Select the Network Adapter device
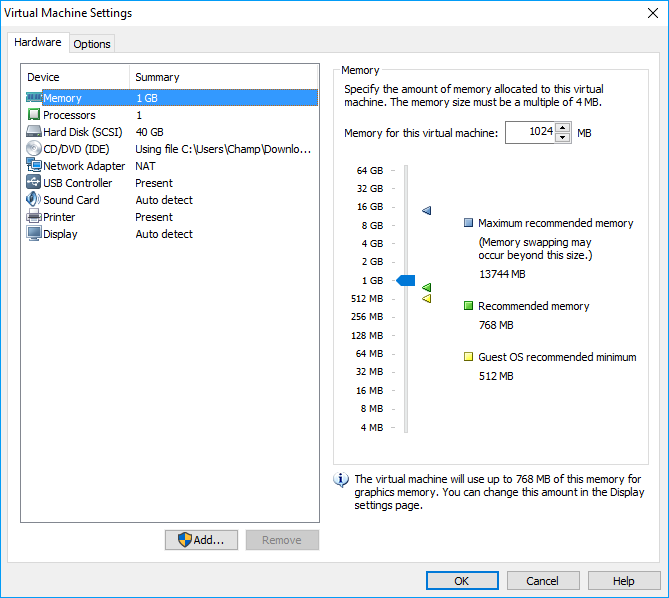 point(172,166)
